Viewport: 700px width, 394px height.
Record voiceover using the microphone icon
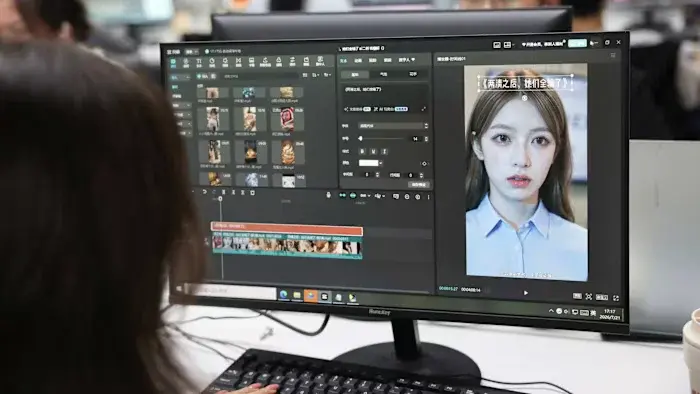(329, 195)
